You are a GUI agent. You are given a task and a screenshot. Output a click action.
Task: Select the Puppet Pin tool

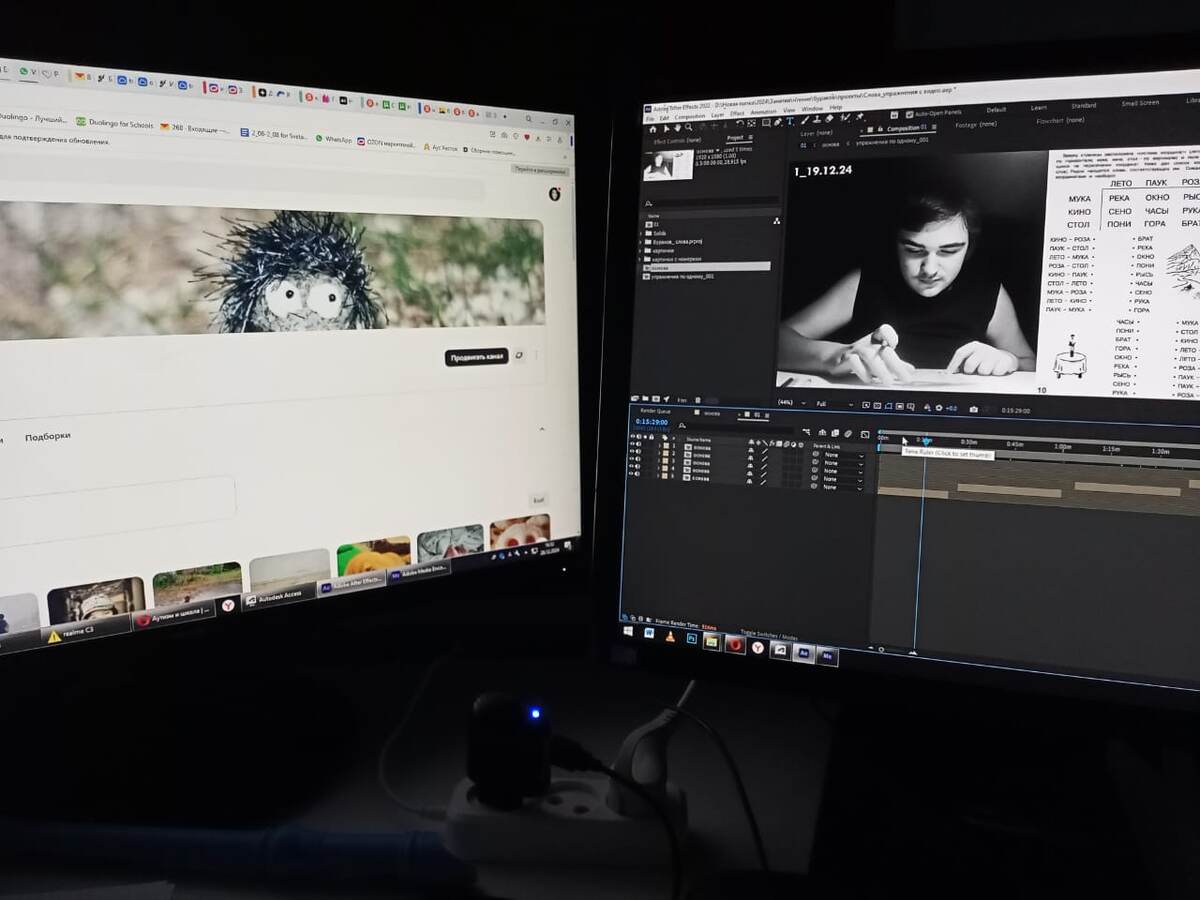pyautogui.click(x=860, y=117)
